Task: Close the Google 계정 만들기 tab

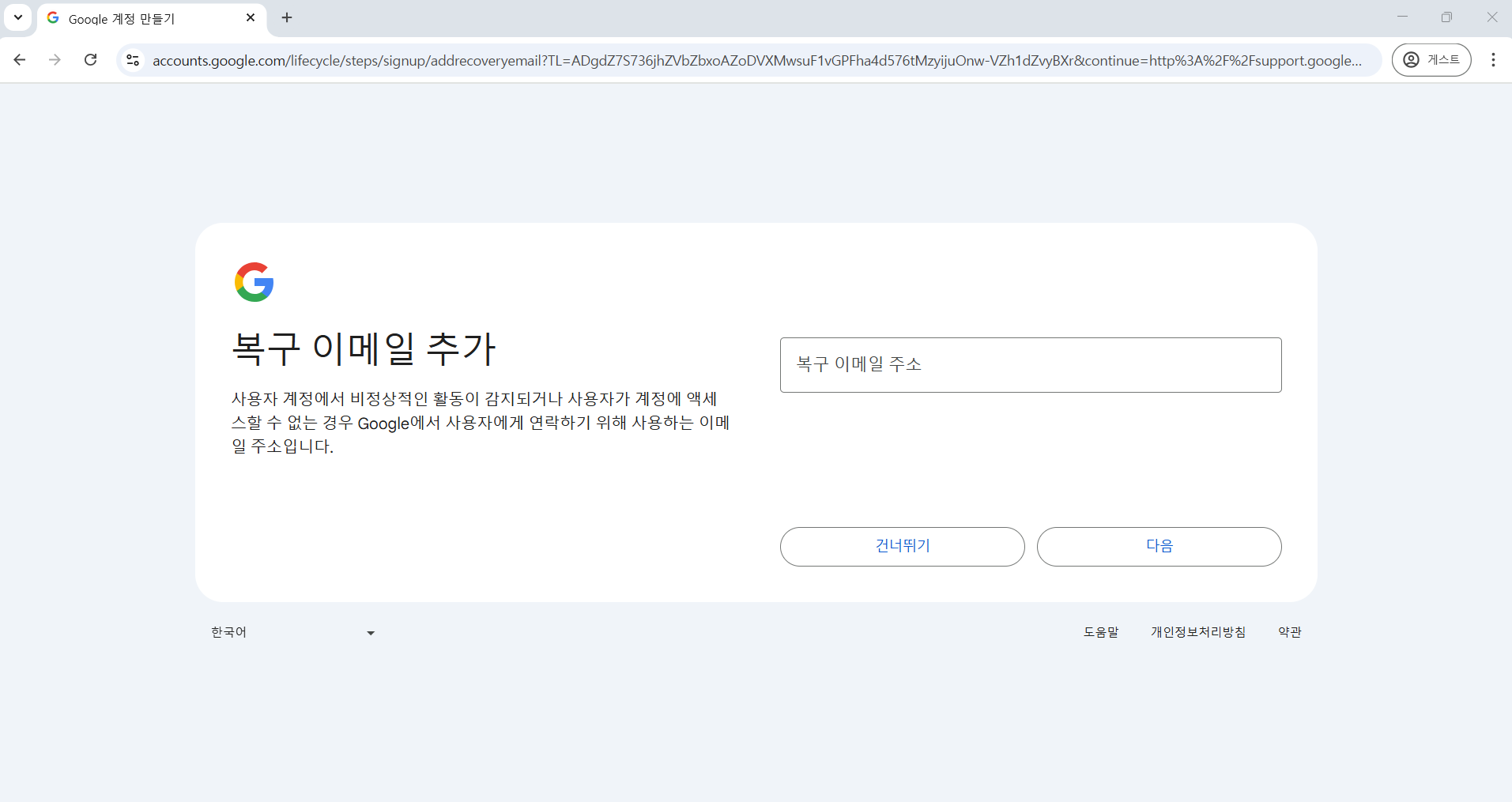Action: point(251,17)
